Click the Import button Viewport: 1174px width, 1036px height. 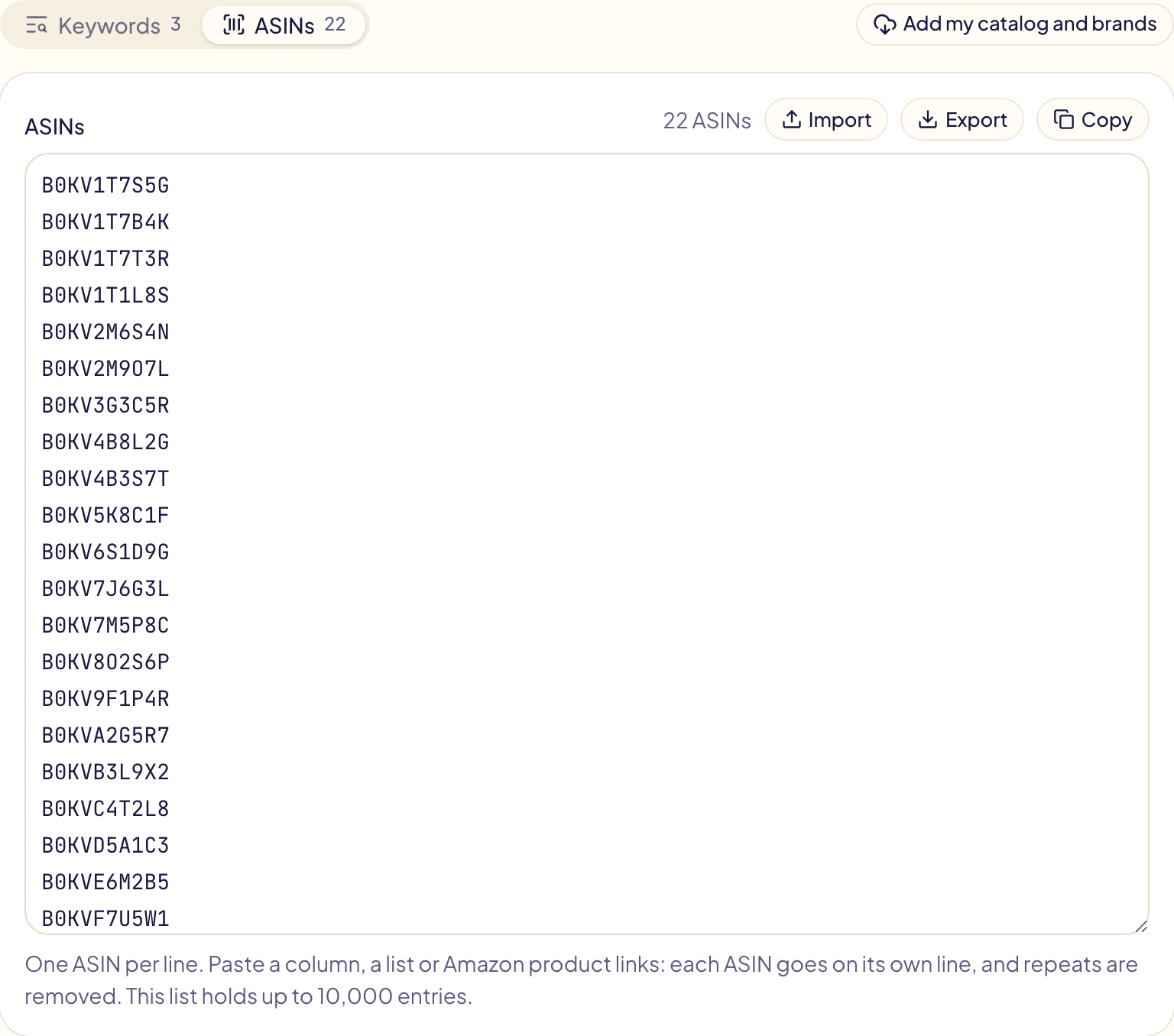[826, 120]
